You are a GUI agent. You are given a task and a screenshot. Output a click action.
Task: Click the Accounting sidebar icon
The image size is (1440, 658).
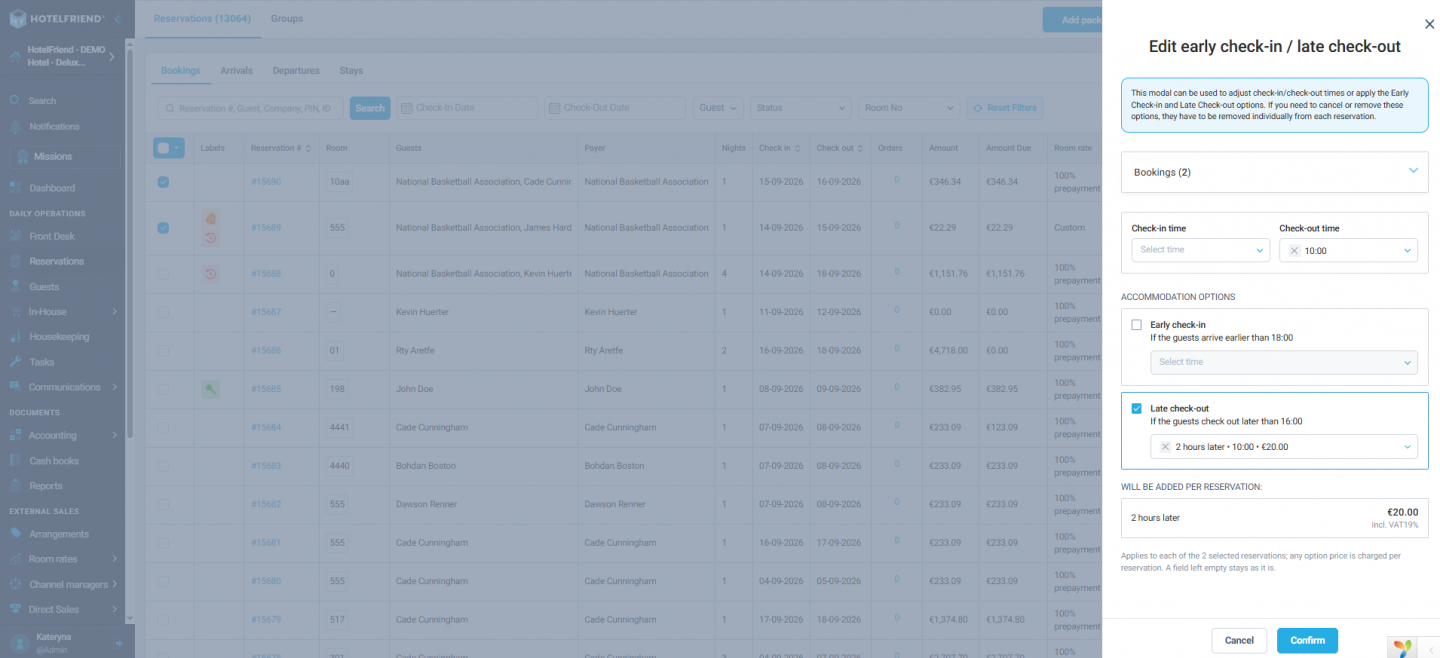pyautogui.click(x=15, y=435)
